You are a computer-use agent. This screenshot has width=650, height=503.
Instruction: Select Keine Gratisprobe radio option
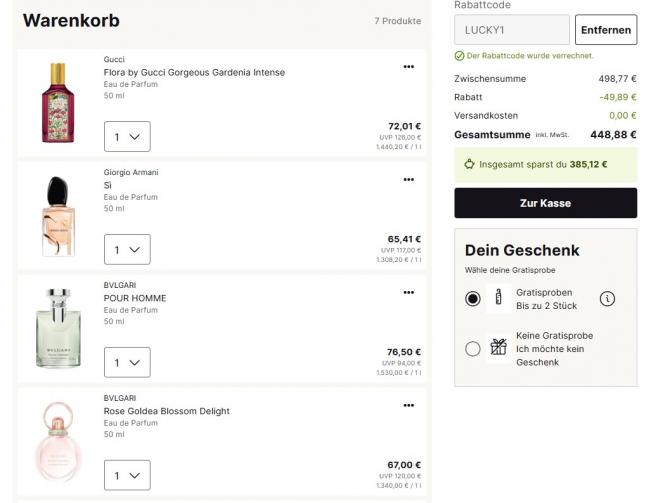click(x=473, y=349)
